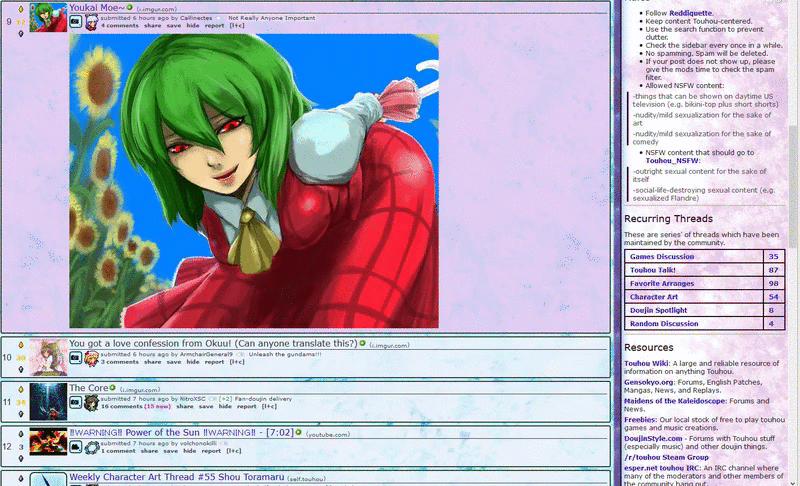This screenshot has width=800, height=486.
Task: Click NitroXSC's flair character icon
Action: [91, 403]
